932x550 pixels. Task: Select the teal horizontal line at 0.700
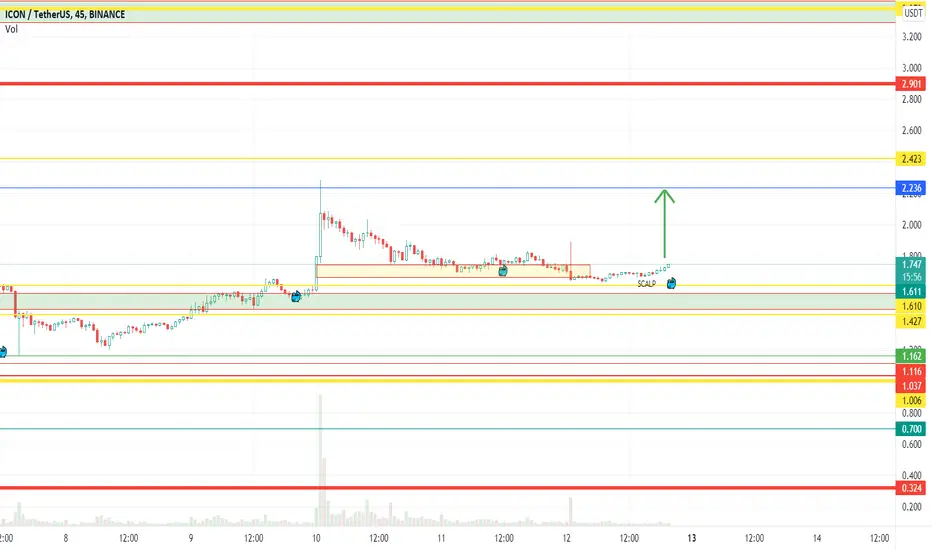(x=448, y=429)
